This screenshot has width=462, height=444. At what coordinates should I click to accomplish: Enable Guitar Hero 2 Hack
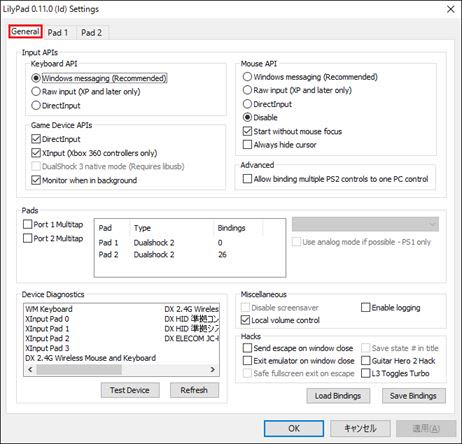click(x=399, y=361)
